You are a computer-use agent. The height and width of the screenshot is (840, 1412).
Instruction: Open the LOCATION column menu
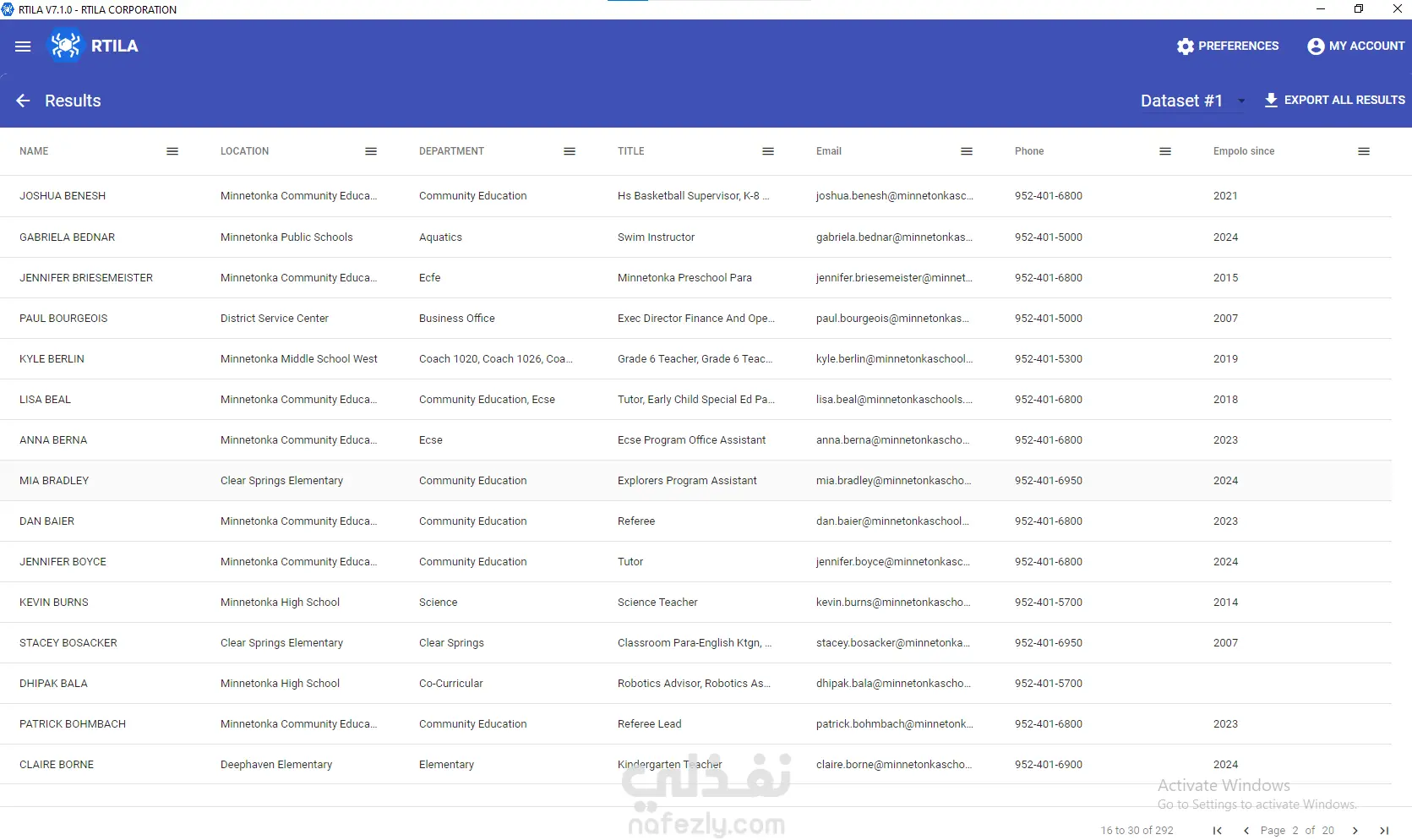371,151
